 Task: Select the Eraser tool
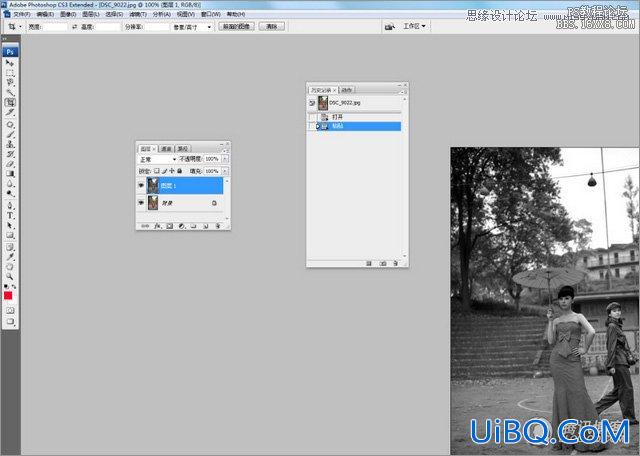click(10, 164)
